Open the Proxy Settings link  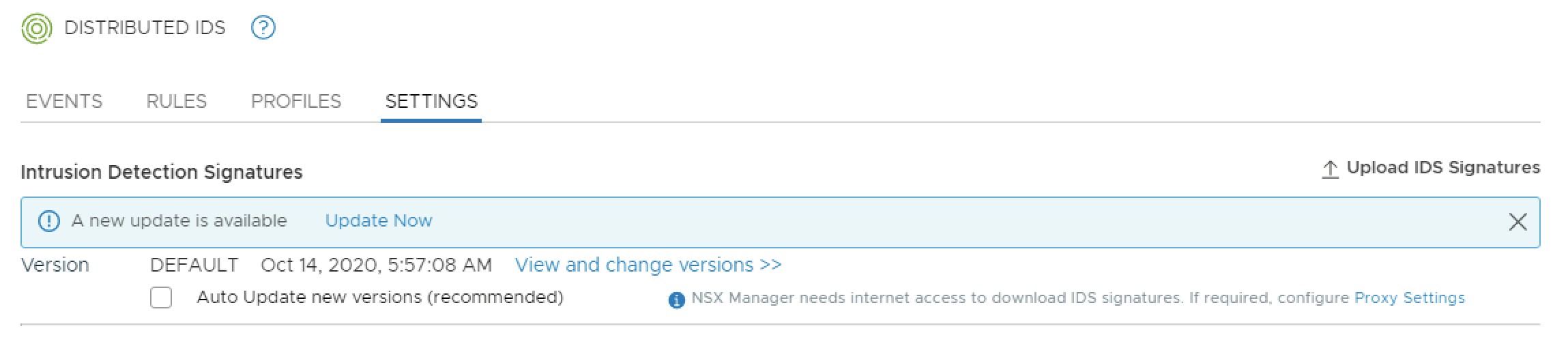pyautogui.click(x=1409, y=298)
